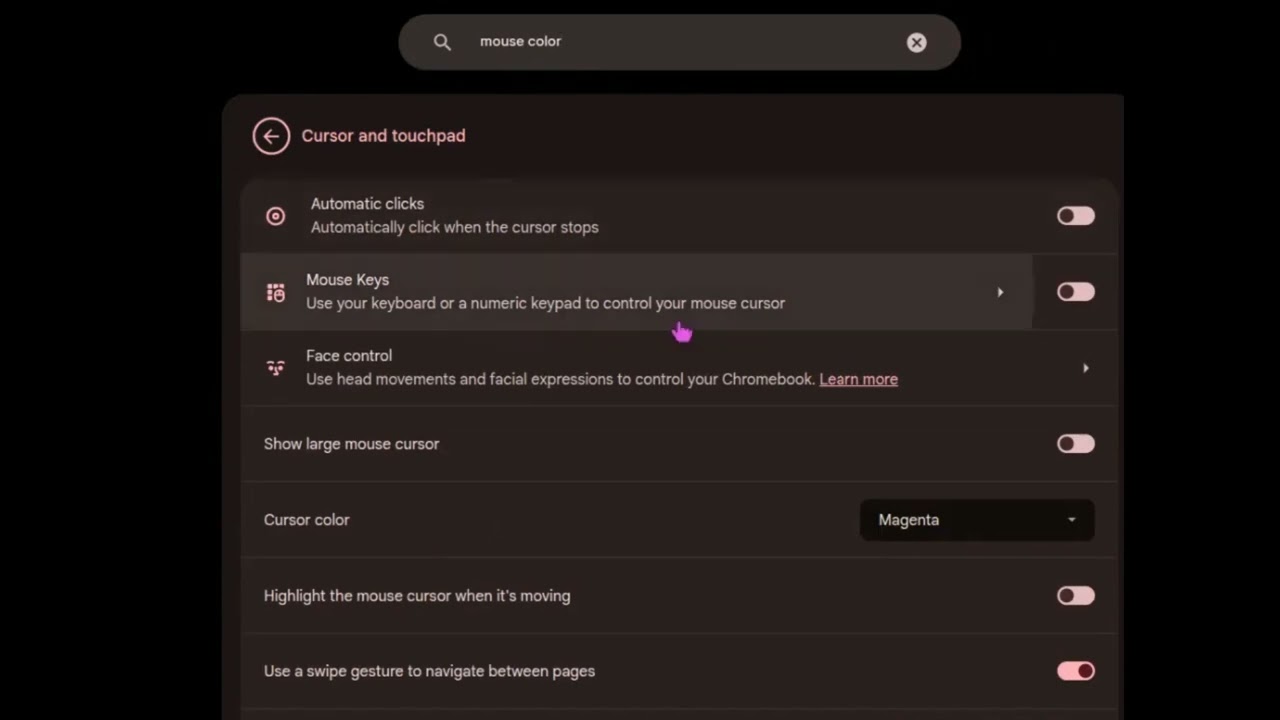Click the Automatic clicks target icon

click(x=275, y=216)
